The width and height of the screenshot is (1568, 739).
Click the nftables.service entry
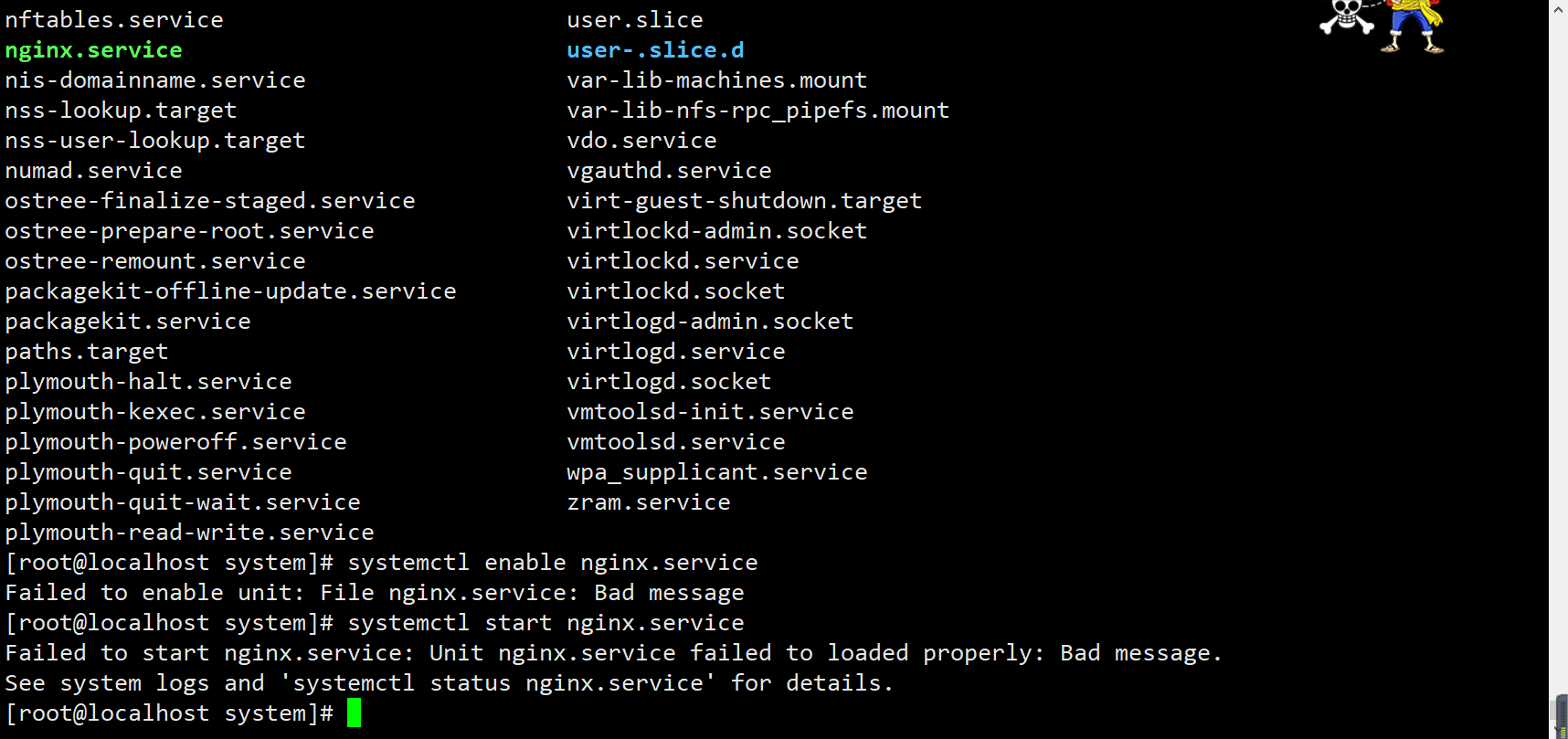click(114, 20)
